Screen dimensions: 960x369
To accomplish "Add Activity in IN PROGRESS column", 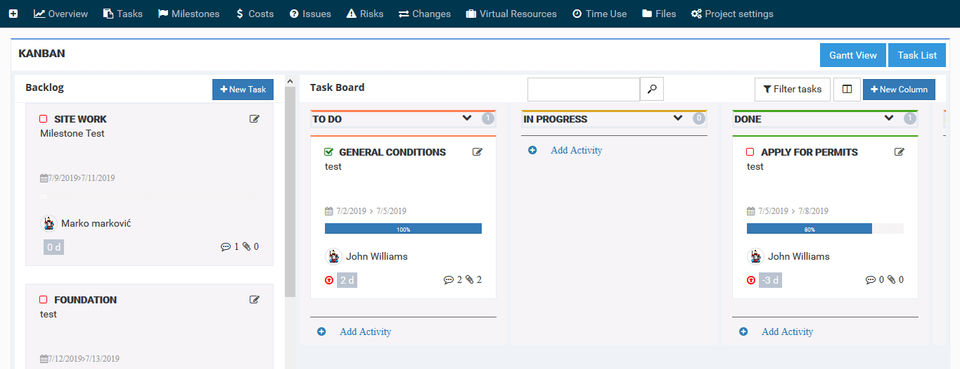I will coord(576,150).
